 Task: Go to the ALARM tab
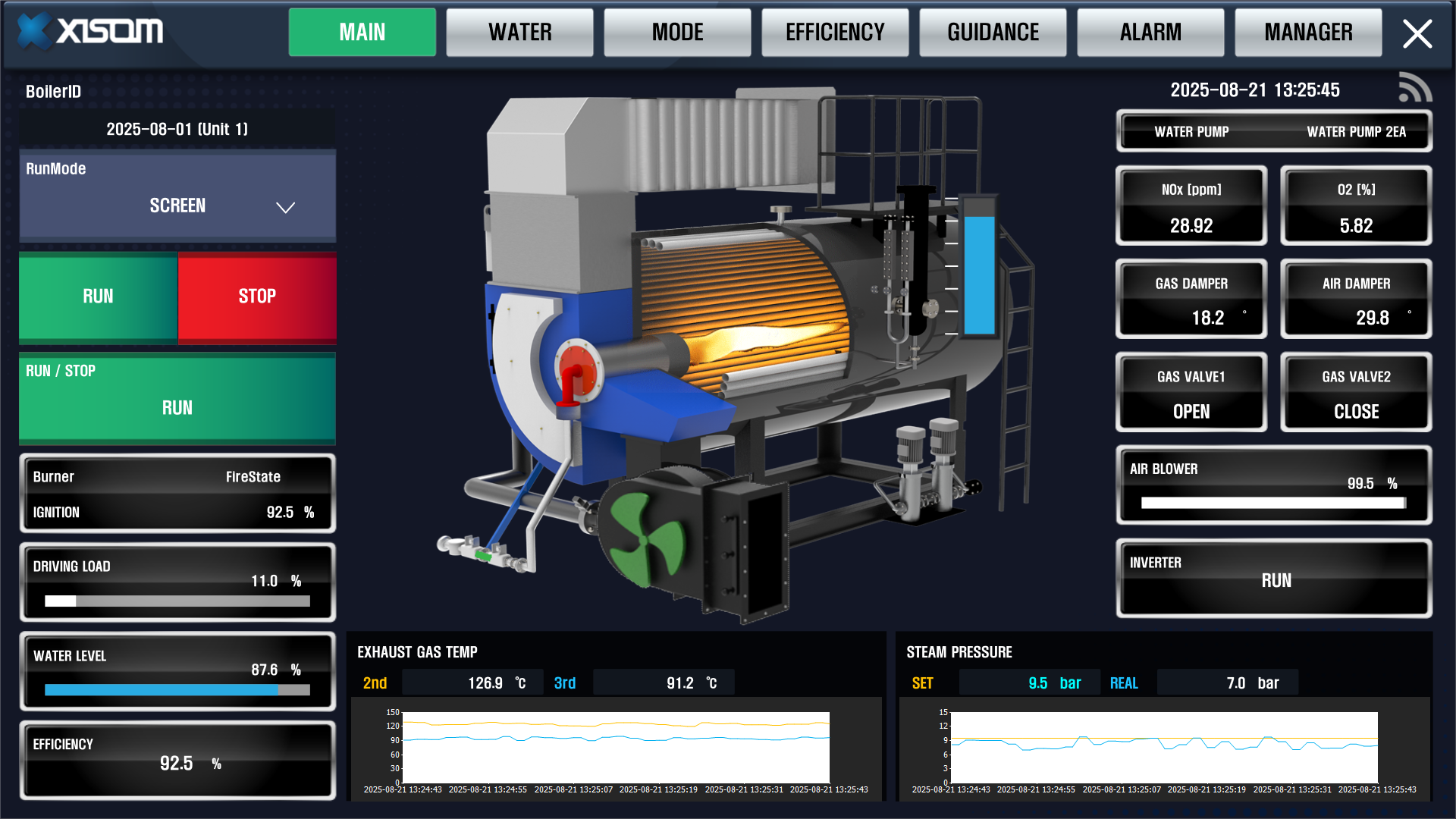(x=1150, y=33)
